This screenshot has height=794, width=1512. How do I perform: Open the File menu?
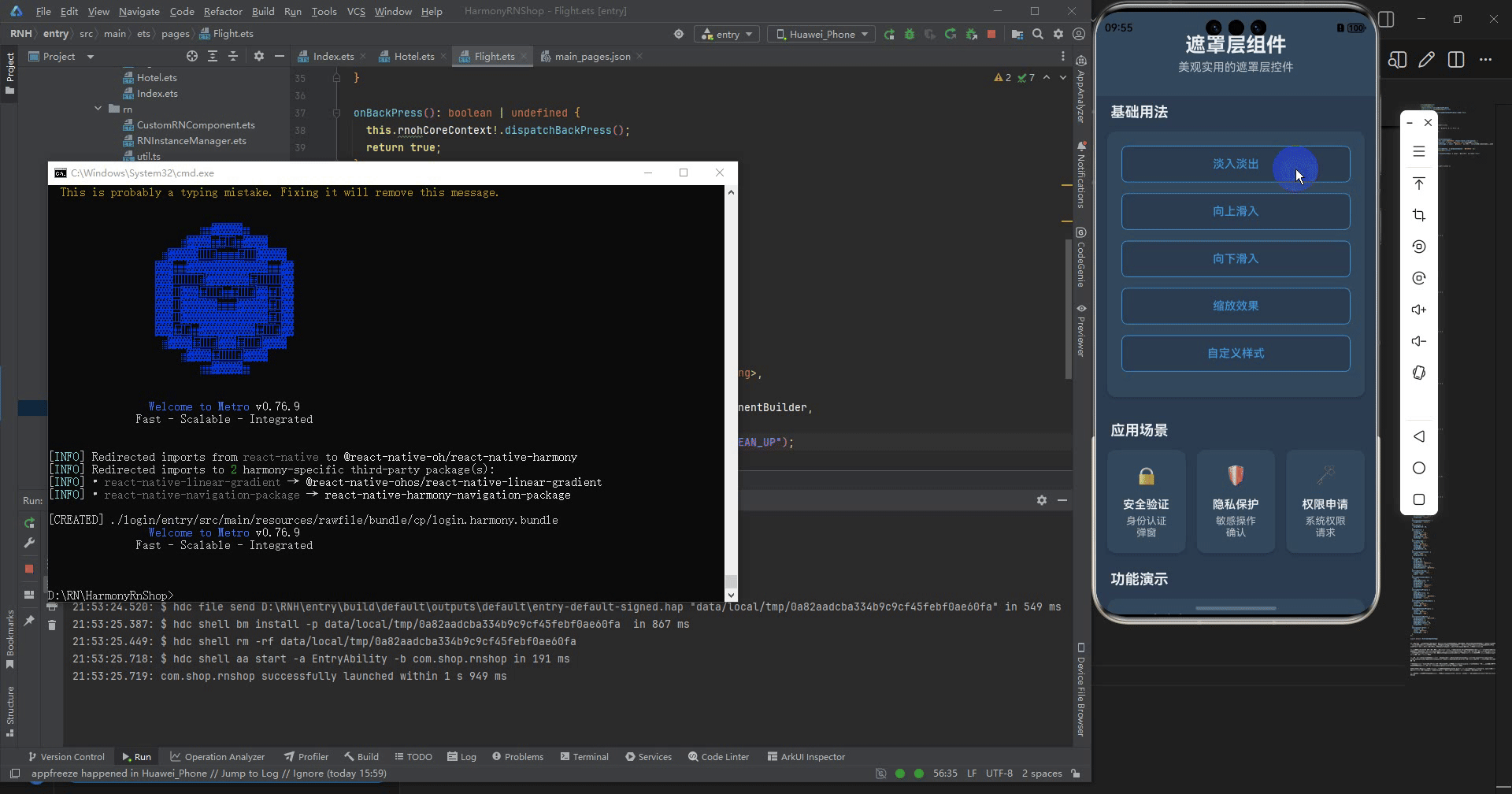point(43,11)
